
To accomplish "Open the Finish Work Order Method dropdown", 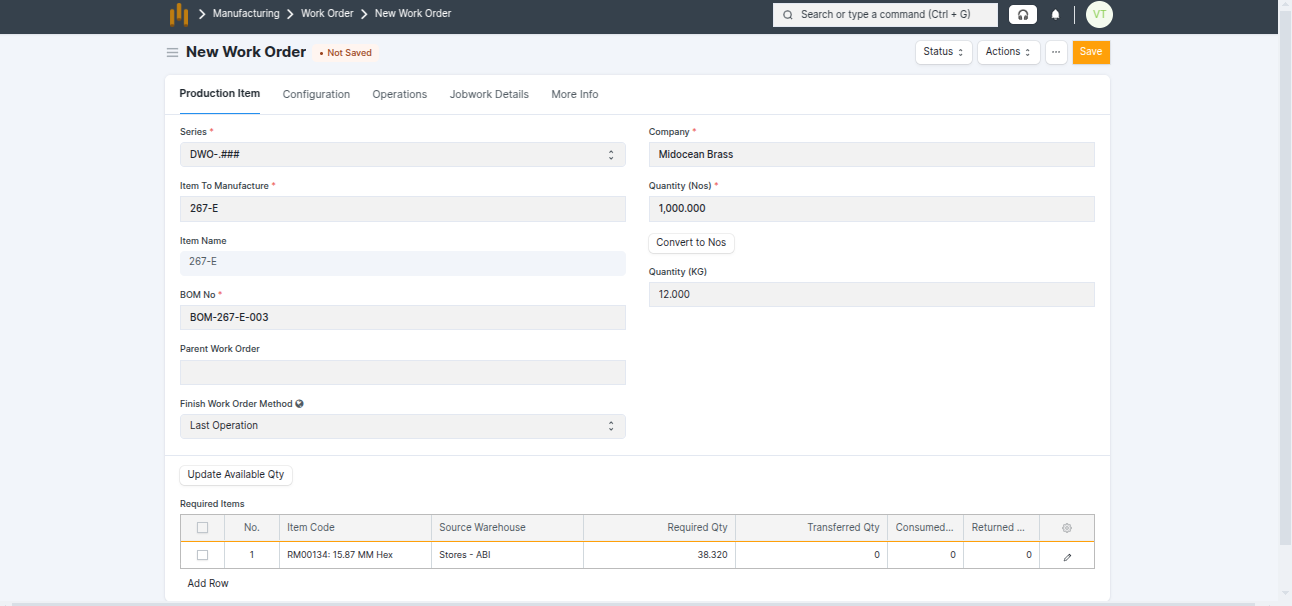I will pos(402,426).
